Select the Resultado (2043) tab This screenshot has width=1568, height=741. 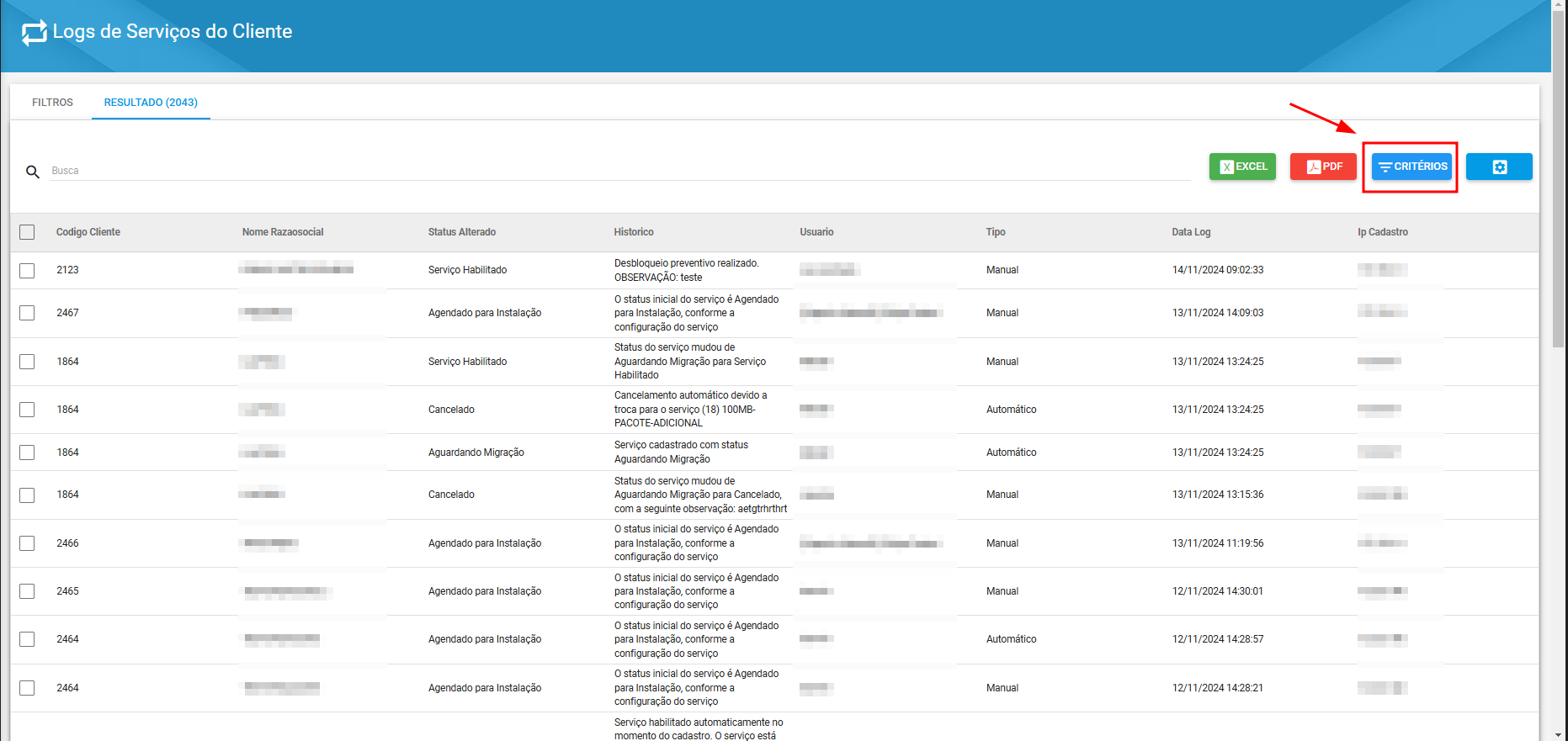(x=151, y=103)
